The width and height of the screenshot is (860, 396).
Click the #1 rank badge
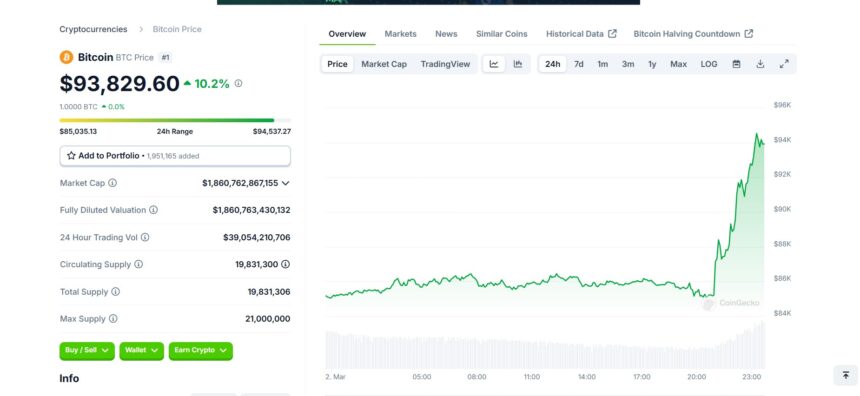[165, 57]
